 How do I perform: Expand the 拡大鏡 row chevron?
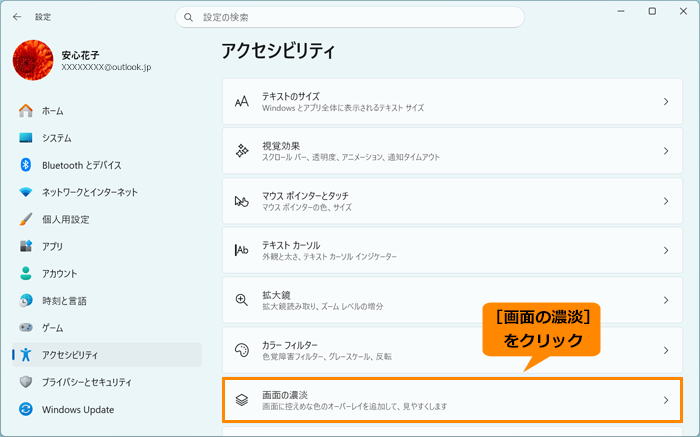(666, 300)
